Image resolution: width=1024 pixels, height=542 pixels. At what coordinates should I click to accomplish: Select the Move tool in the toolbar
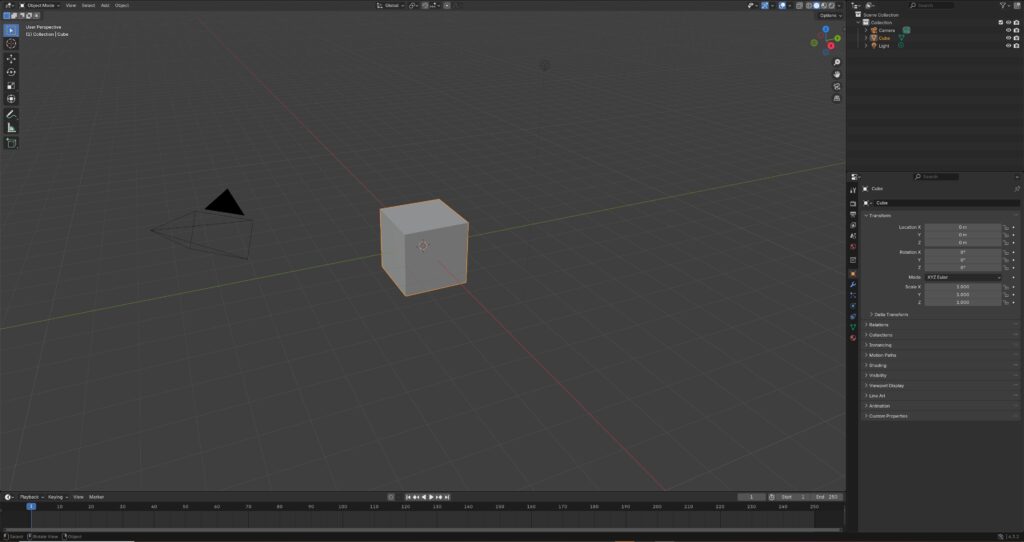(11, 58)
